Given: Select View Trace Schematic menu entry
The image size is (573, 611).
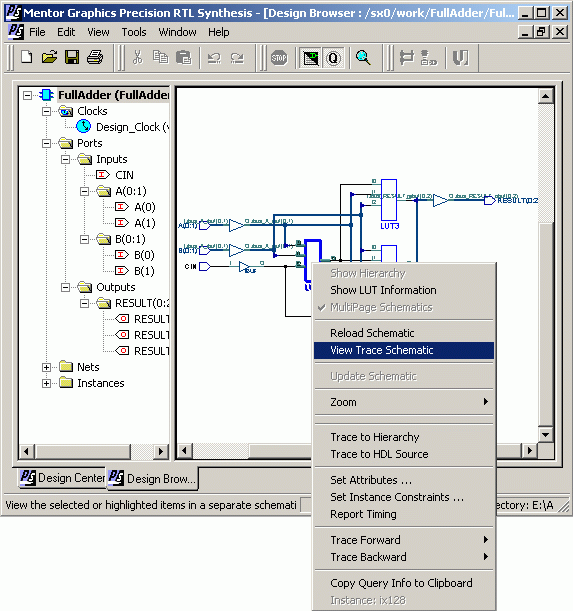Looking at the screenshot, I should [404, 350].
